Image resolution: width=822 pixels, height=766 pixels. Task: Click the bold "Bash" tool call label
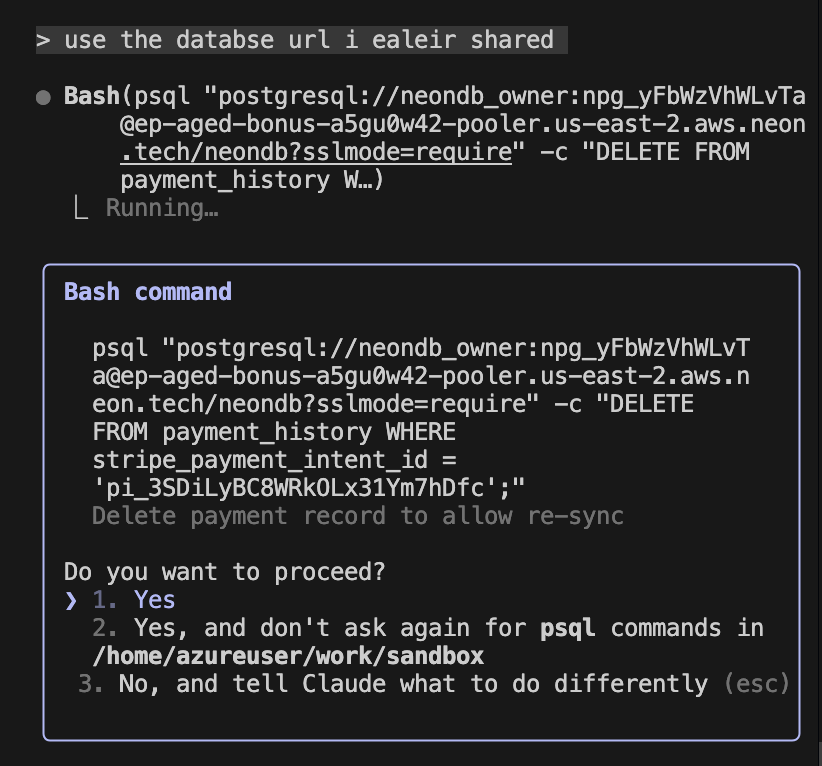tap(90, 97)
